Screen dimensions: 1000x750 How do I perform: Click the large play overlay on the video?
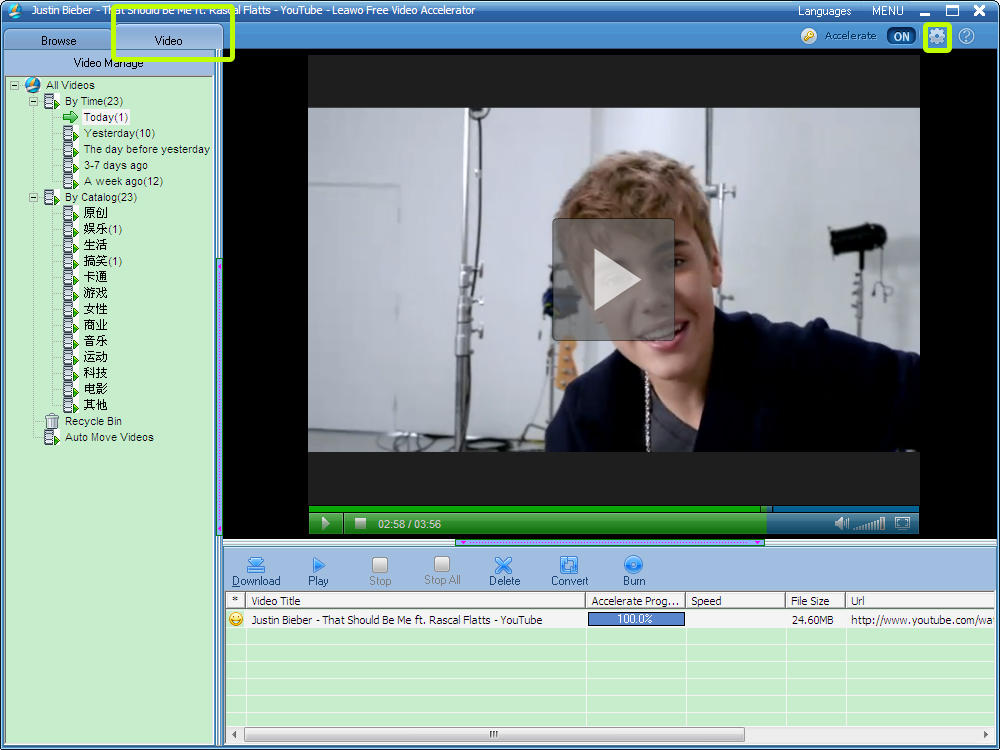click(614, 279)
